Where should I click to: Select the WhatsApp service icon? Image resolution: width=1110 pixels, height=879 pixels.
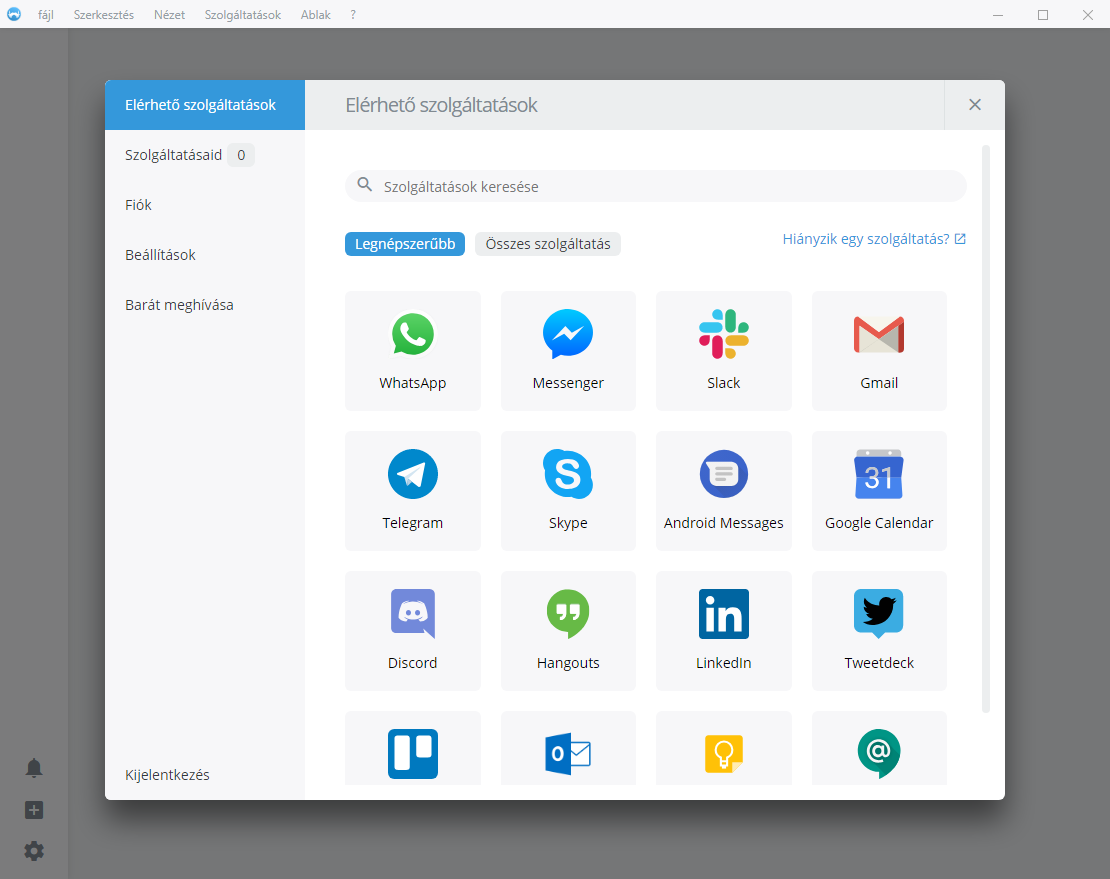pyautogui.click(x=412, y=336)
